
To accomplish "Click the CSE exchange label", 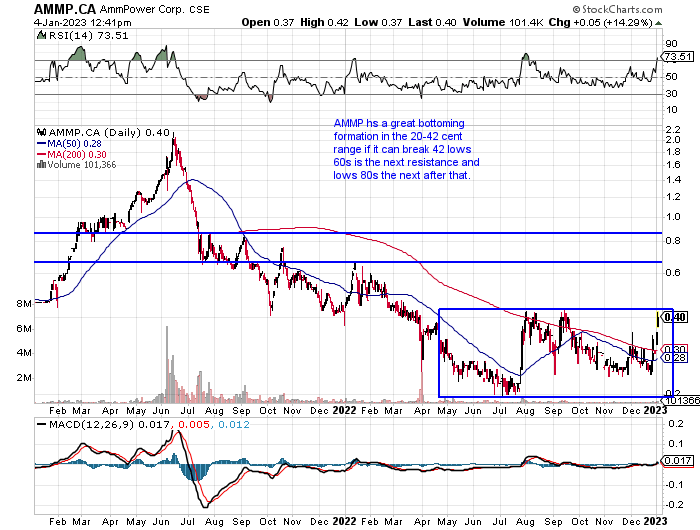I will (199, 9).
